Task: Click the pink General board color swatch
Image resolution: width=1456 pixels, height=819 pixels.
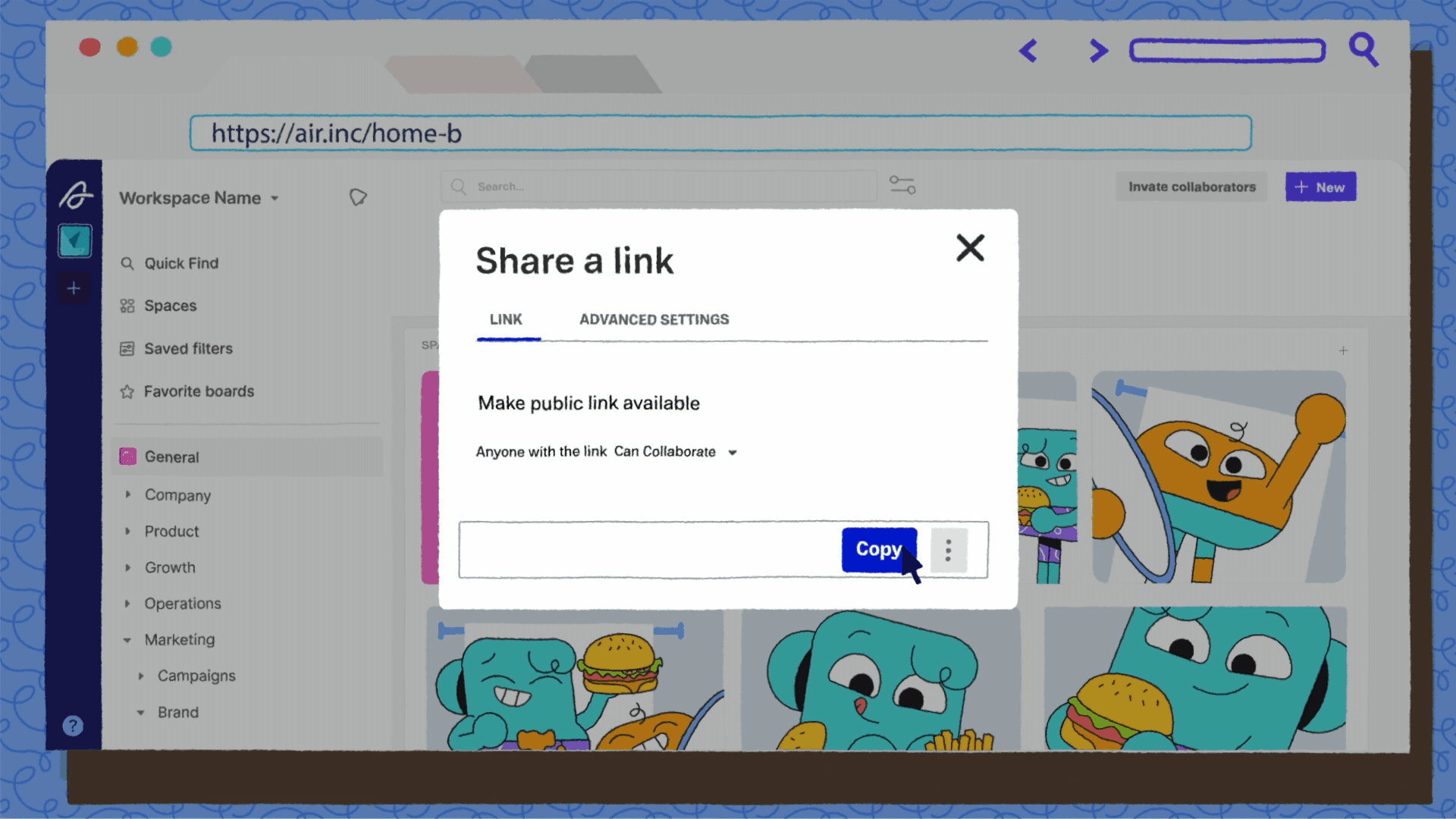Action: (x=128, y=457)
